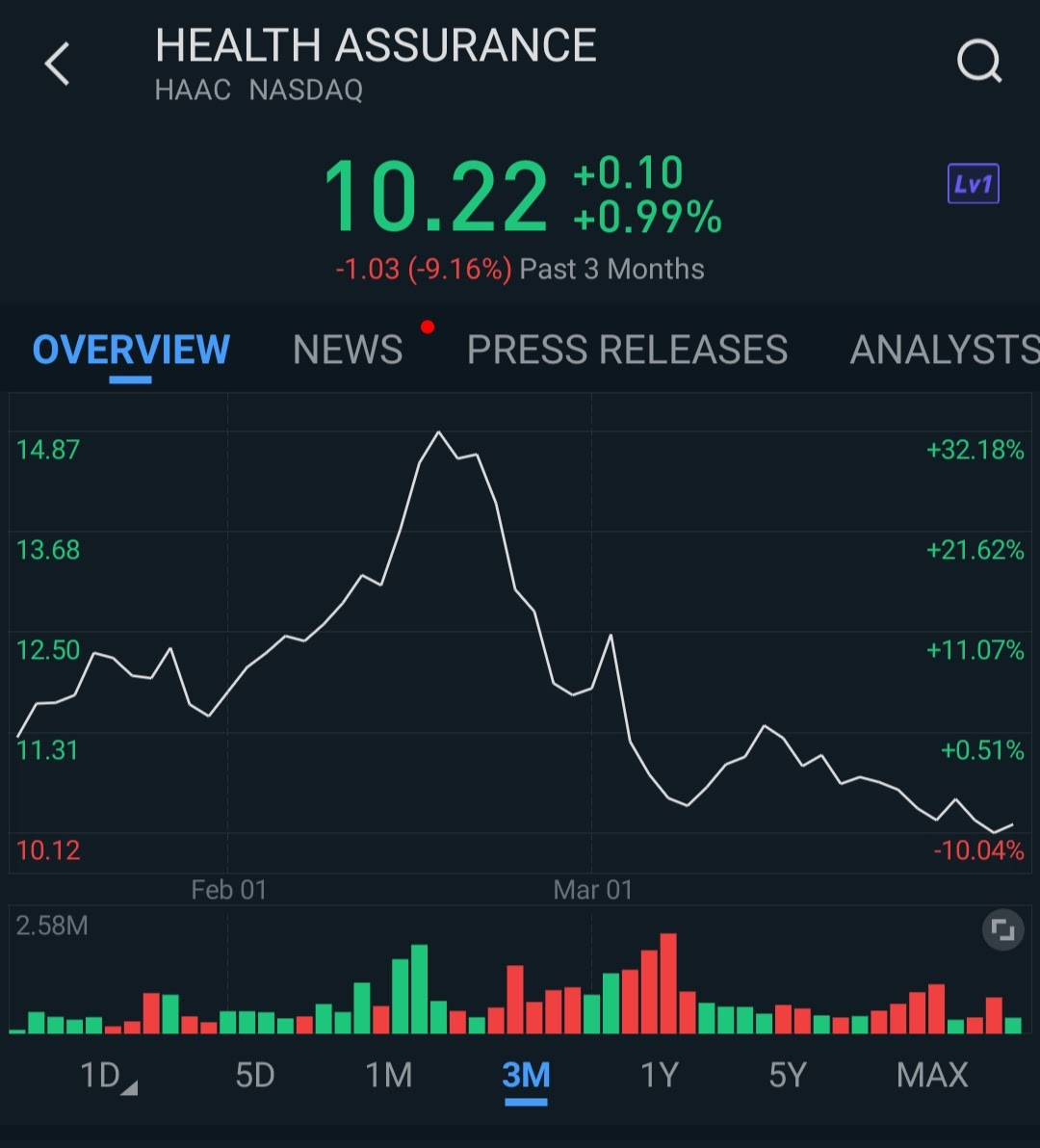
Task: Select the 5Y time range
Action: [788, 1076]
